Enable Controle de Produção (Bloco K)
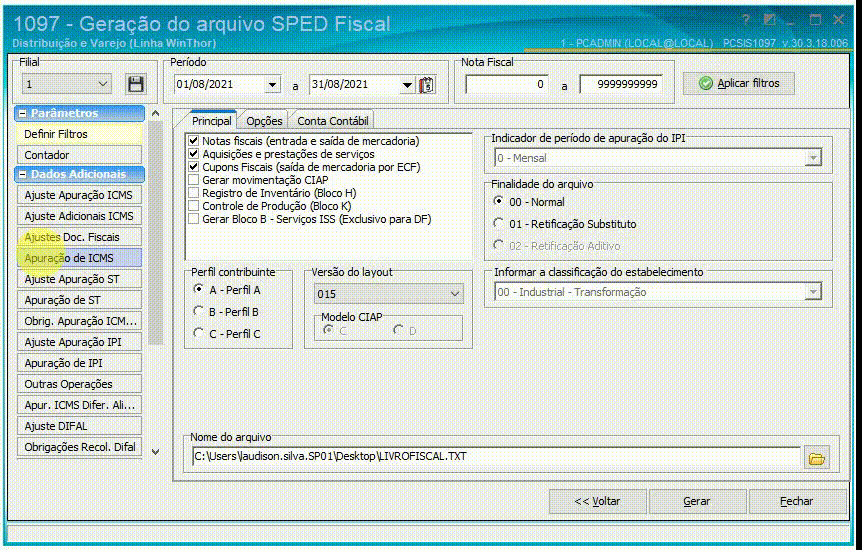The width and height of the screenshot is (862, 550). pos(194,206)
